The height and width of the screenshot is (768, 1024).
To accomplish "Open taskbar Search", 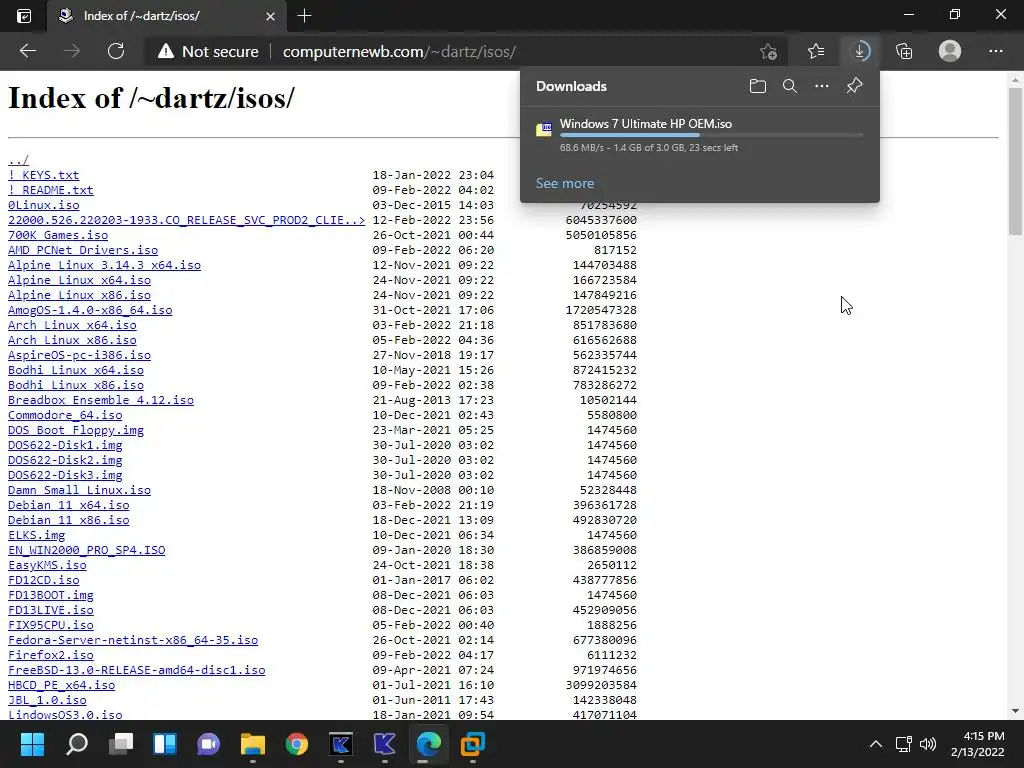I will pos(76,744).
